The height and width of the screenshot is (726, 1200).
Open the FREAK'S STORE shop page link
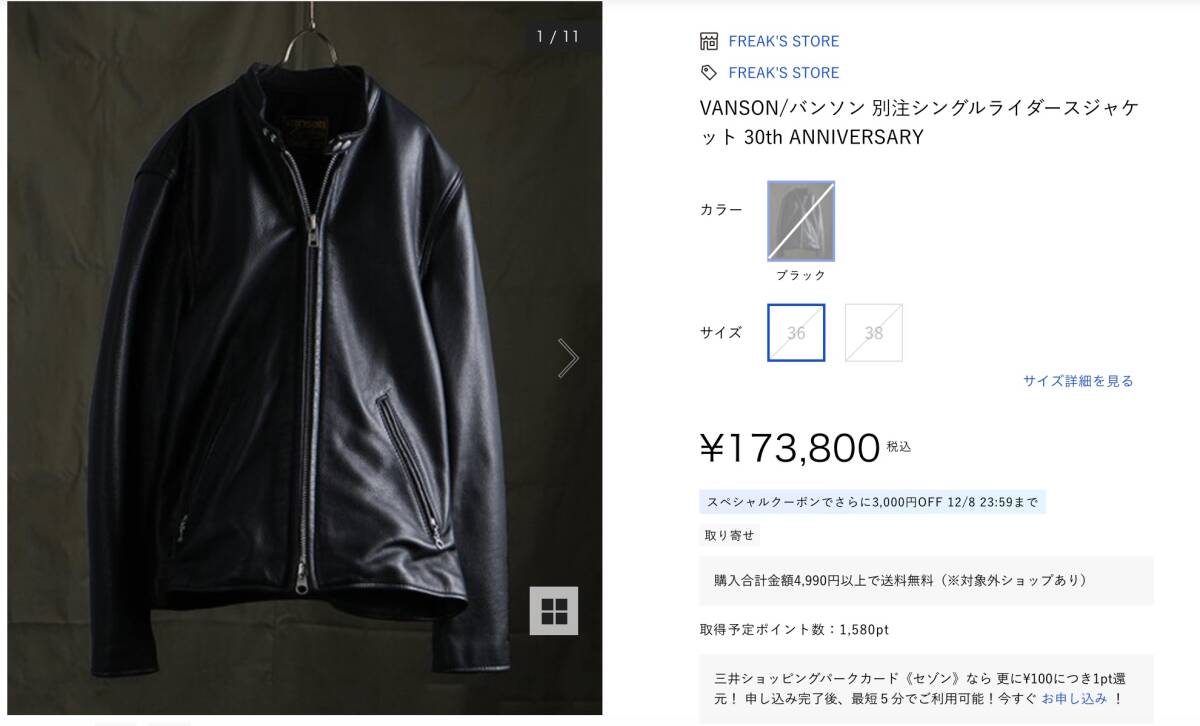pos(785,41)
